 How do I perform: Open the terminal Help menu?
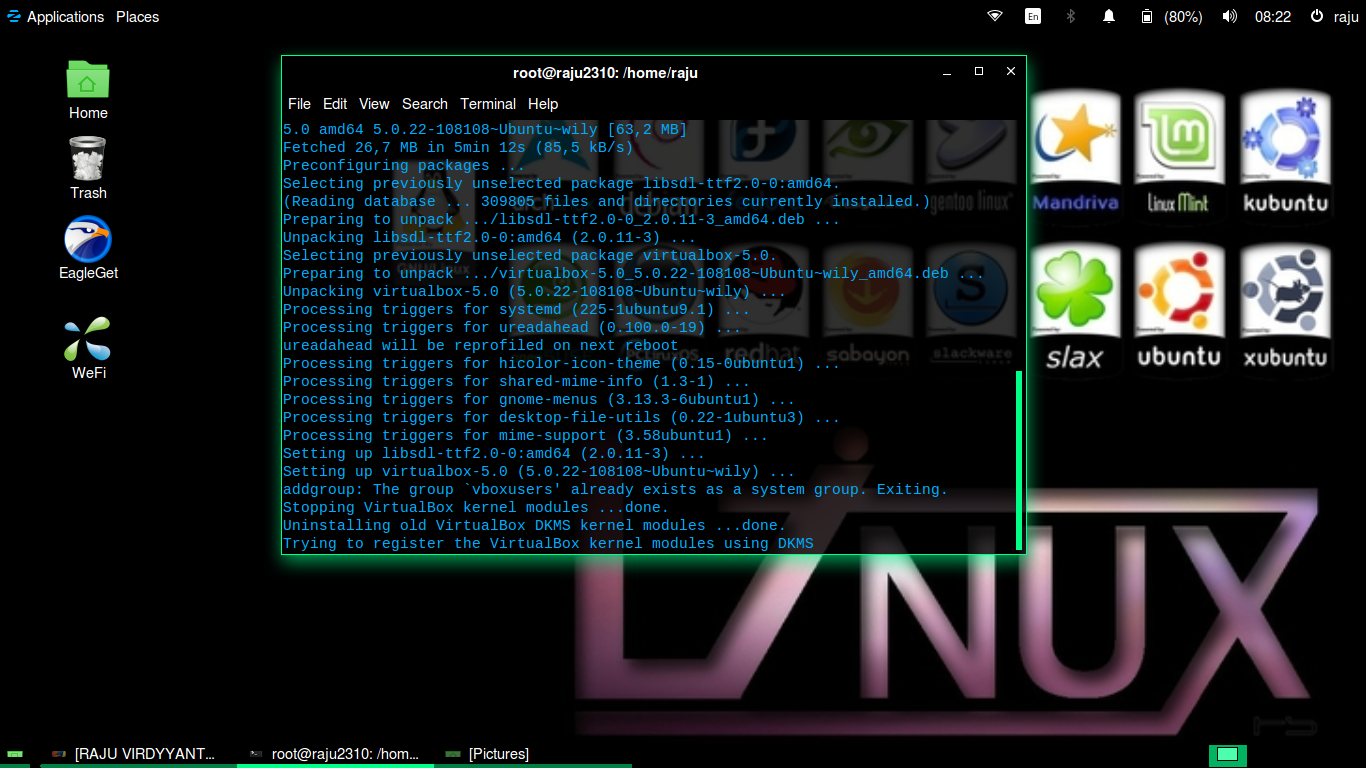pos(543,104)
